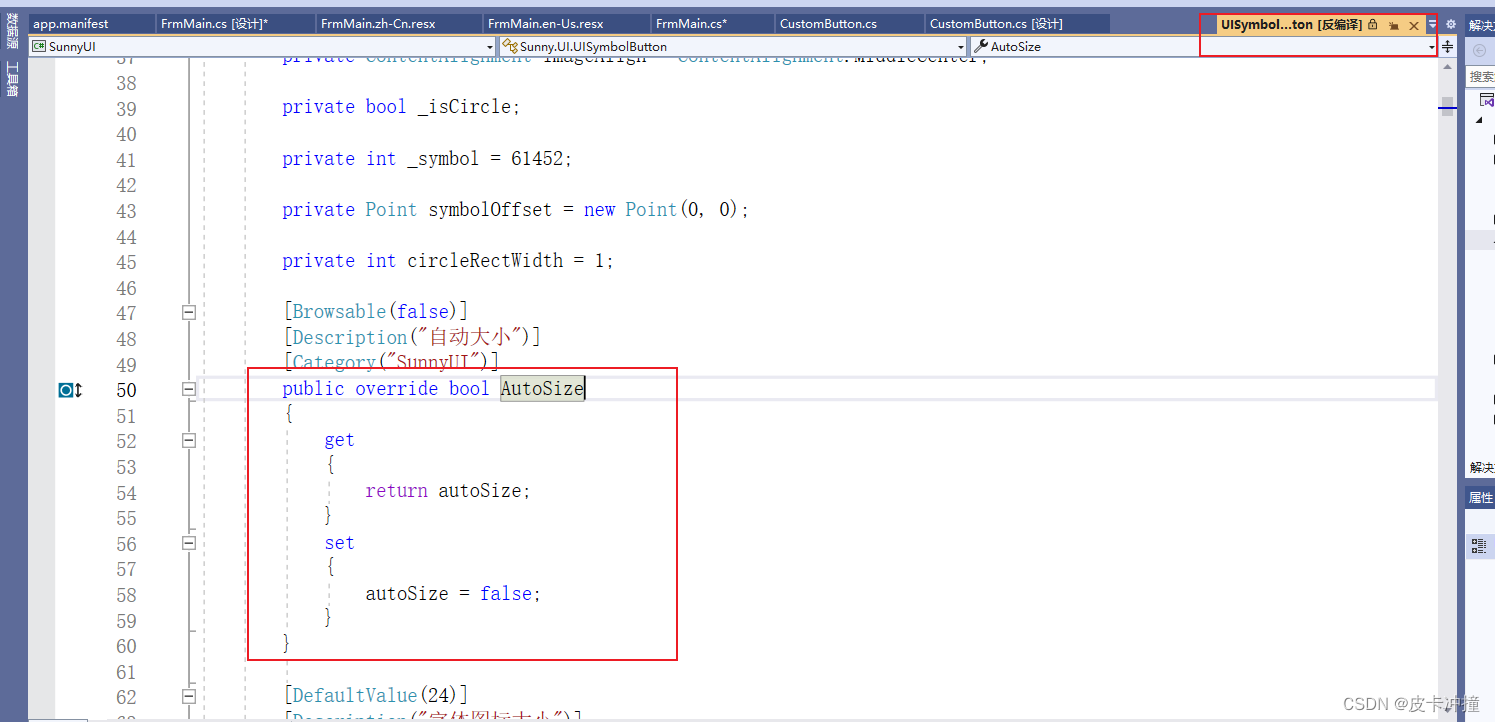Collapse the DefaultValue region at line 62
Screen dimensions: 1495x722
(x=188, y=696)
